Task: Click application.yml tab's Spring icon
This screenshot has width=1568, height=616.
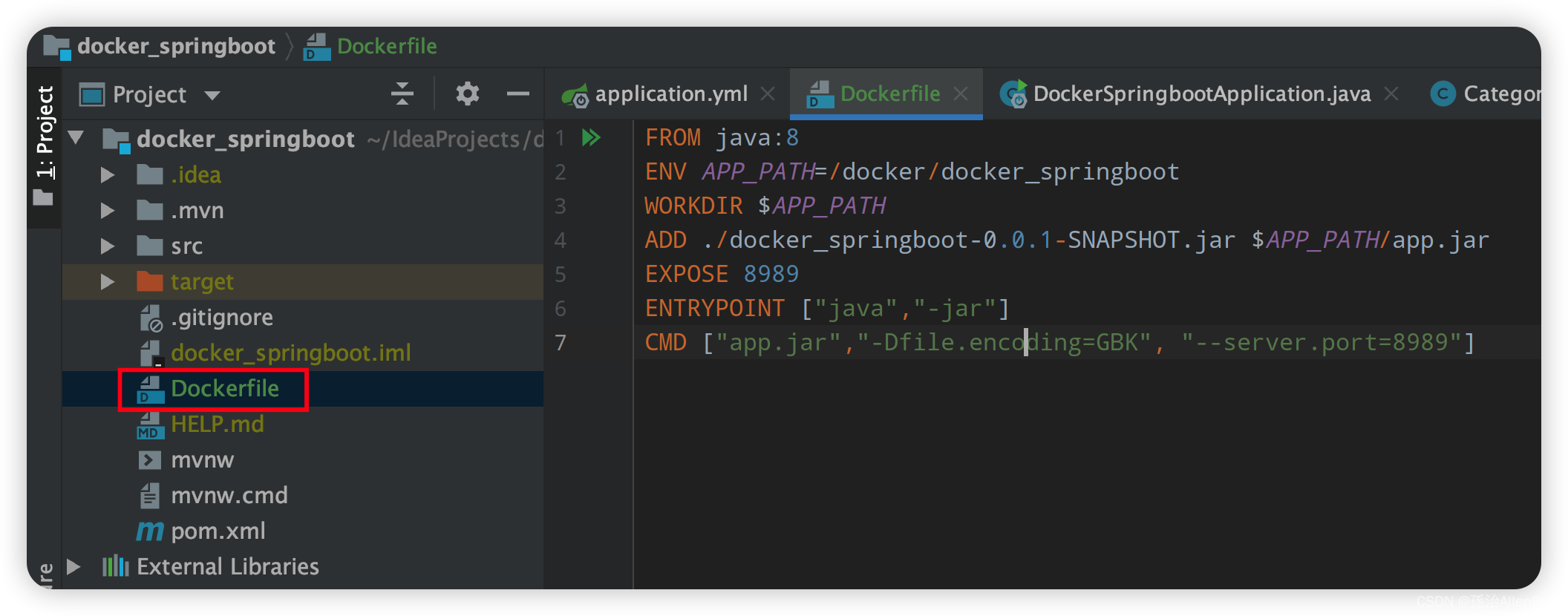Action: tap(575, 95)
